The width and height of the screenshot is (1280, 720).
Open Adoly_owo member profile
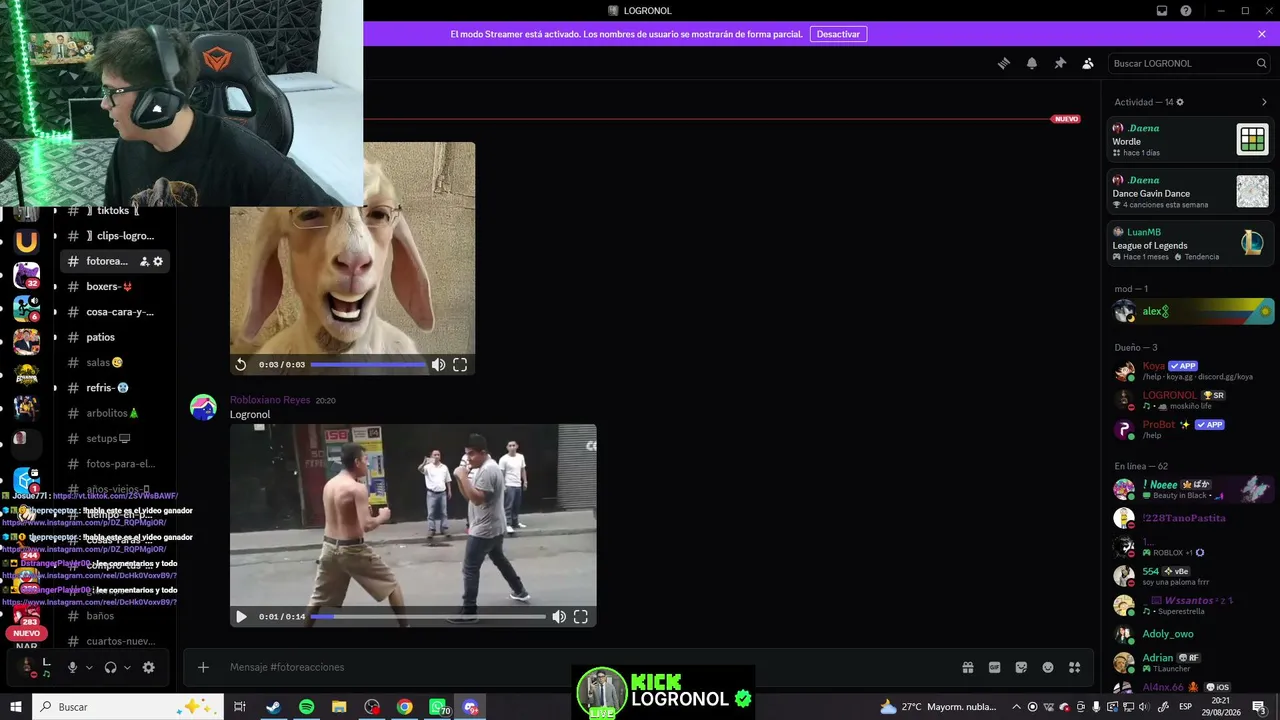tap(1192, 634)
